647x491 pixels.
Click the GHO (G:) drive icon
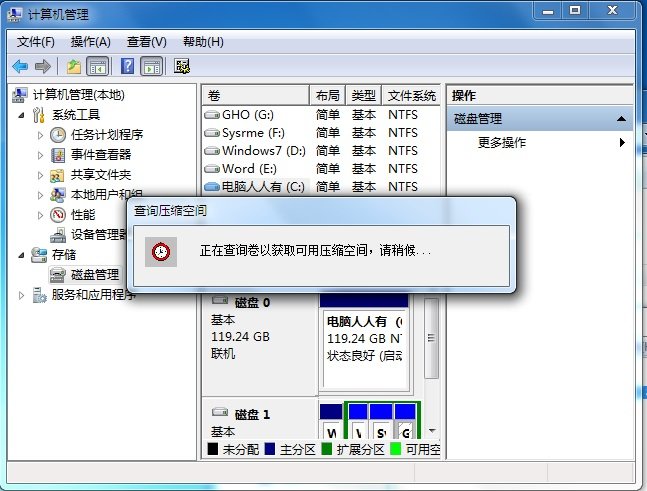[212, 115]
